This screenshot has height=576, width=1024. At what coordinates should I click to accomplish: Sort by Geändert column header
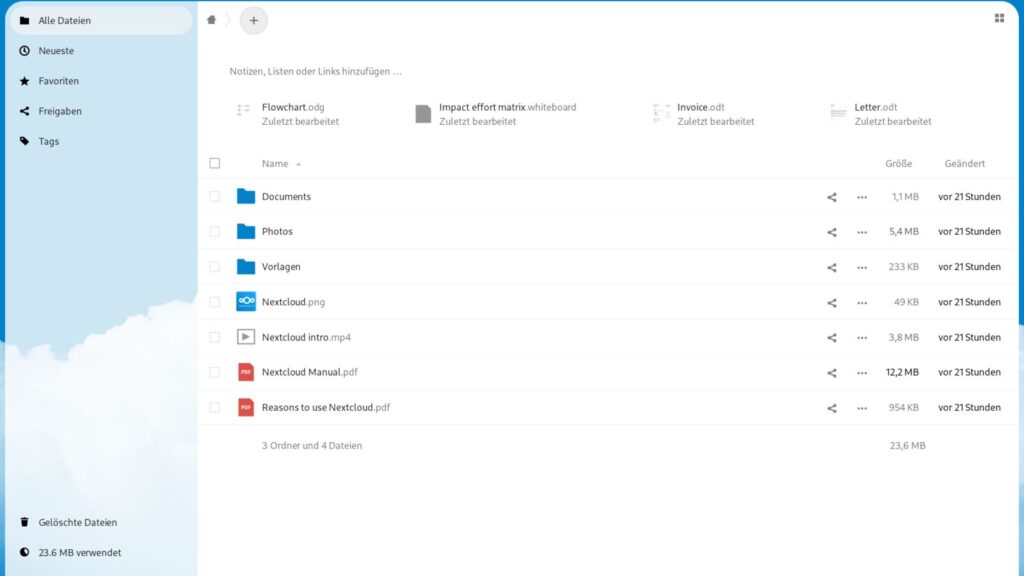click(965, 163)
